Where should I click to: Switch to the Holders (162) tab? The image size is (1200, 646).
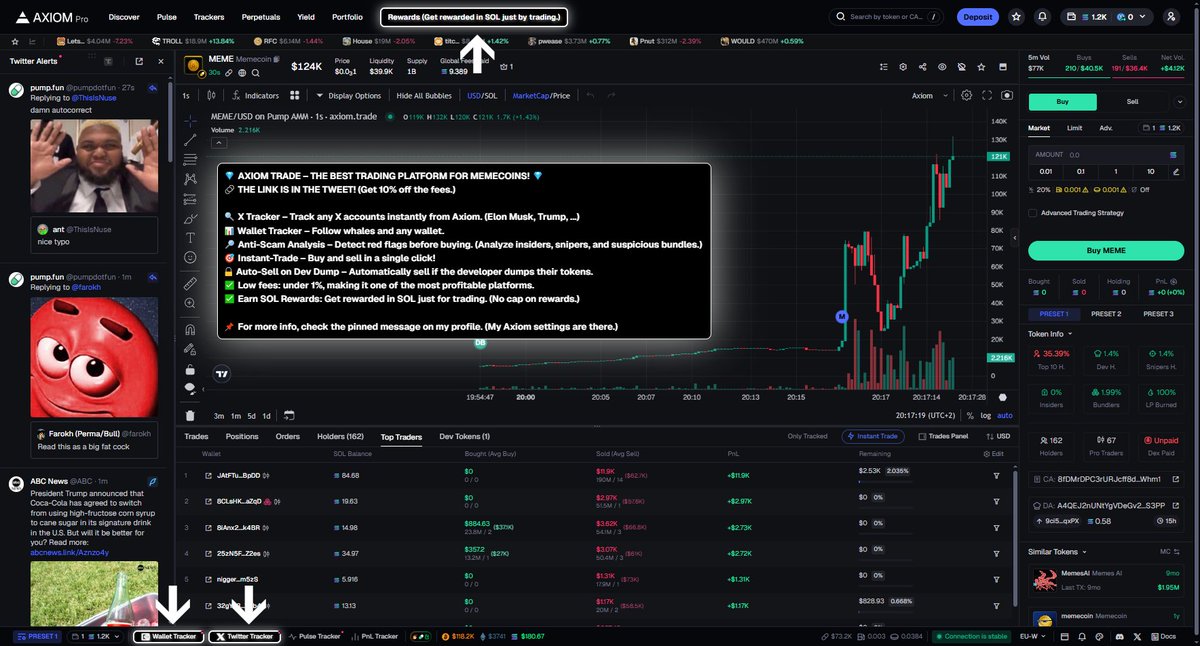[x=340, y=436]
